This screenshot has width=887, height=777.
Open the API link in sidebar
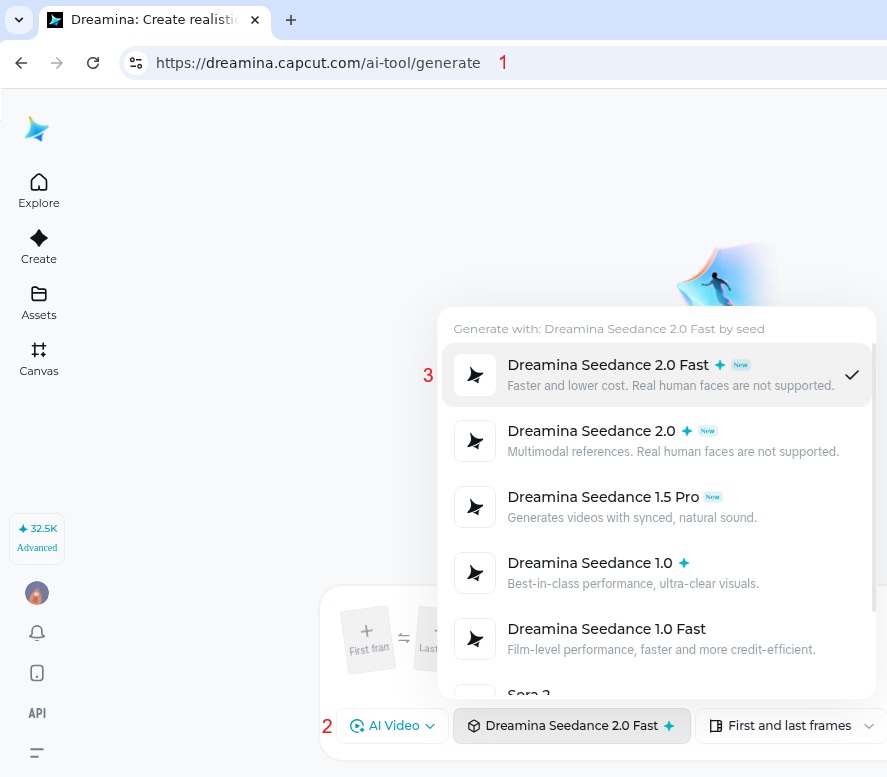point(37,713)
